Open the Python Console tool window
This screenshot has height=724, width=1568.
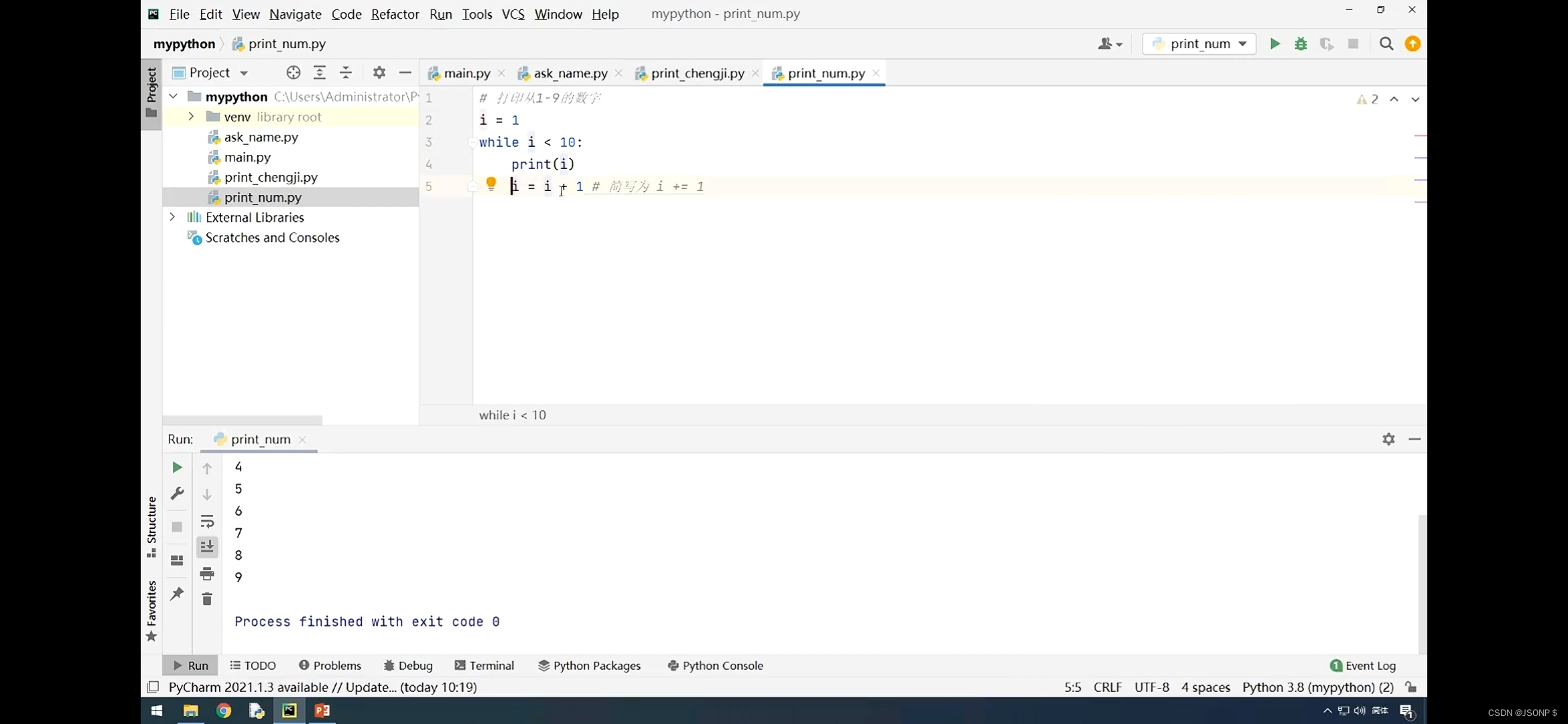pyautogui.click(x=716, y=666)
